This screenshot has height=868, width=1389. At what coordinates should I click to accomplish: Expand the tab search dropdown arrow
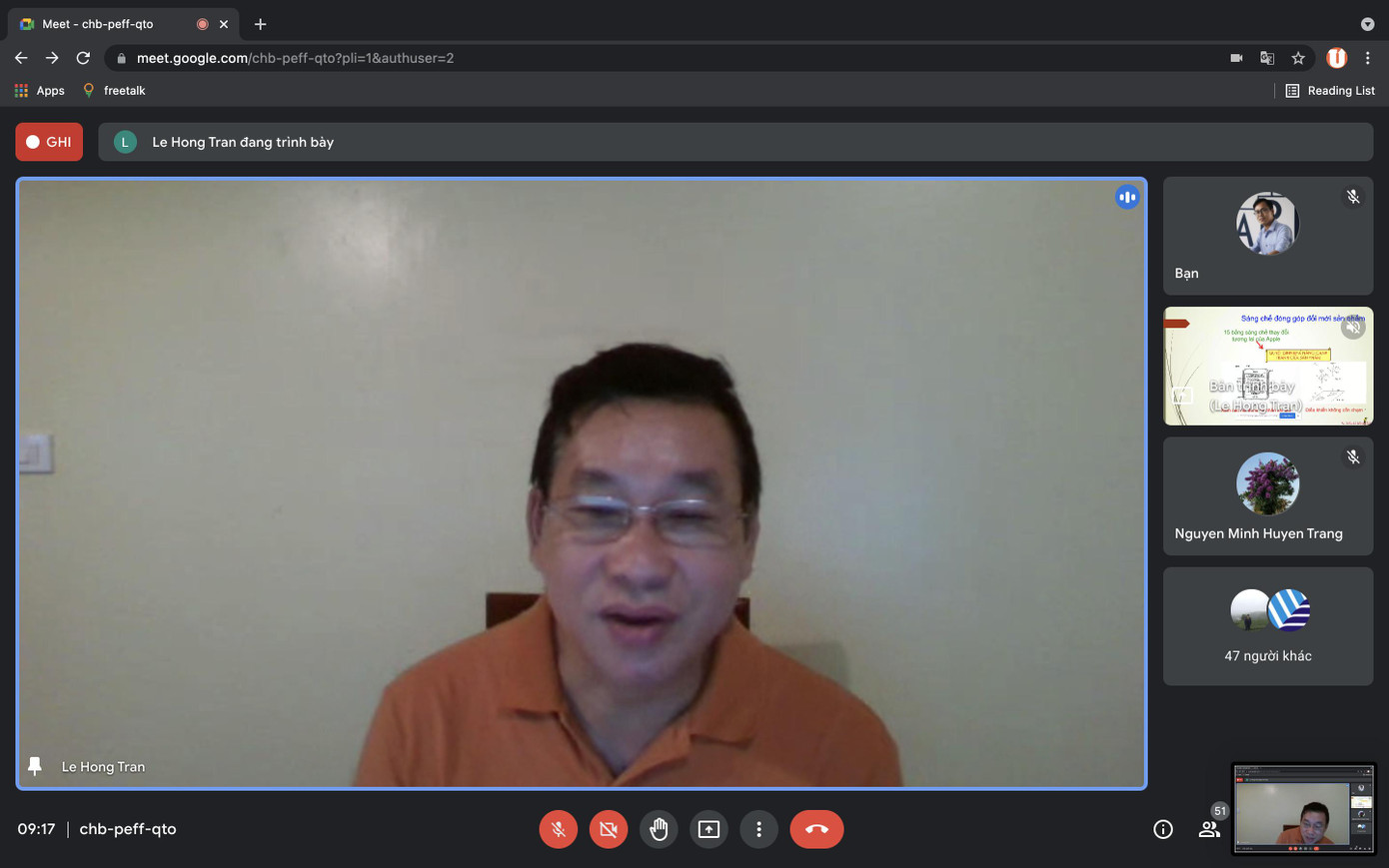click(1367, 24)
